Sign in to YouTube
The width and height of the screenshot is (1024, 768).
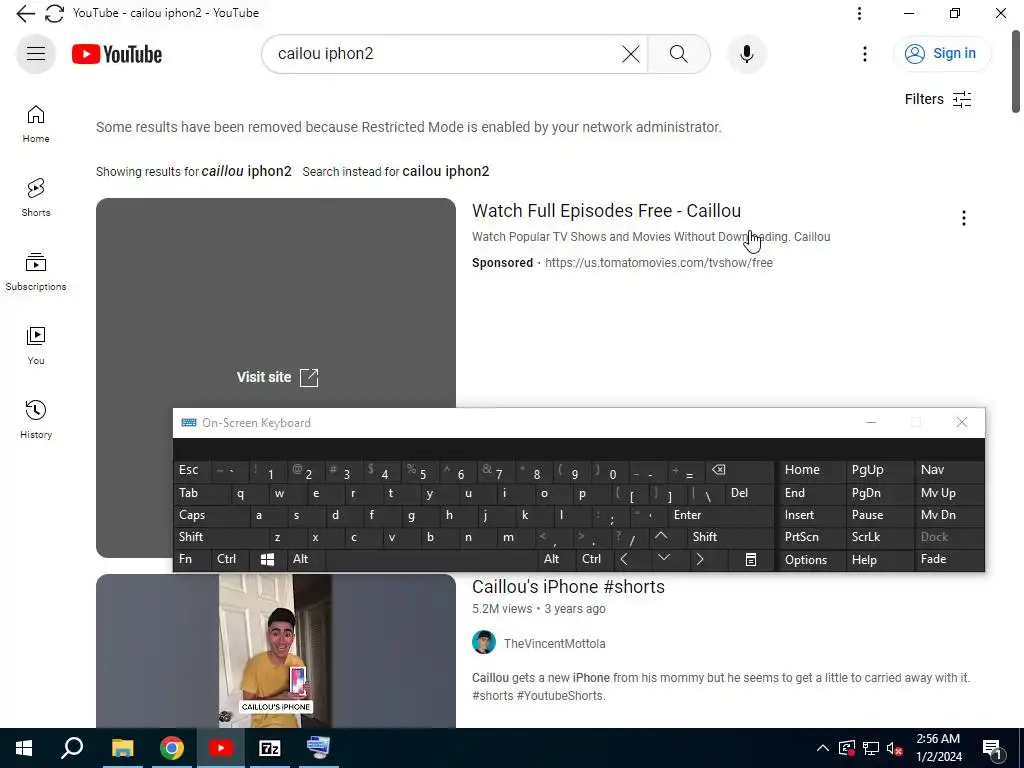tap(941, 54)
